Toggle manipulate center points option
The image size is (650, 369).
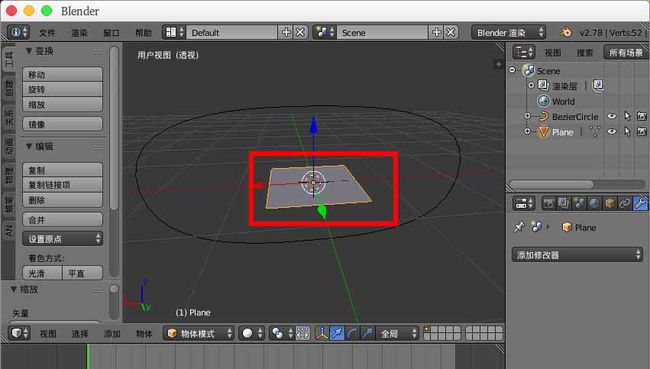[303, 333]
